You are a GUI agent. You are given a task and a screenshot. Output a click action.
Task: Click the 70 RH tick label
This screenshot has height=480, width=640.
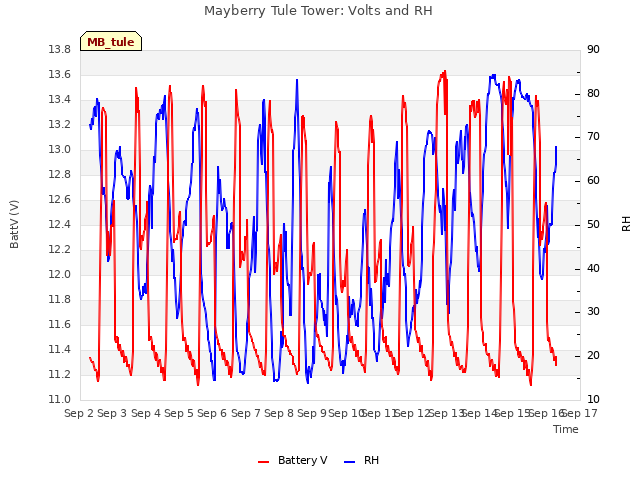click(x=593, y=137)
